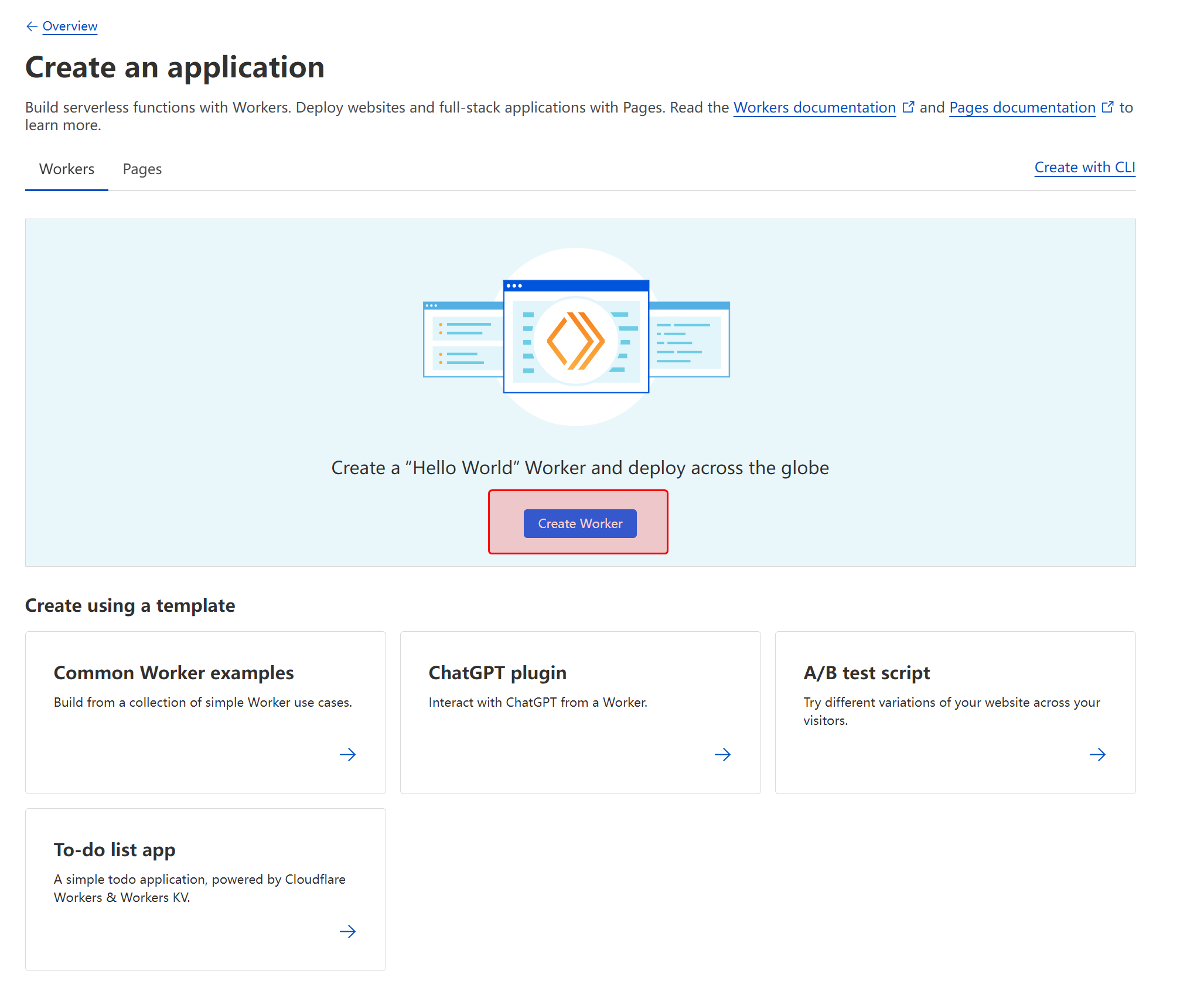Click arrow on A/B test script card
1187x1008 pixels.
(x=1097, y=754)
